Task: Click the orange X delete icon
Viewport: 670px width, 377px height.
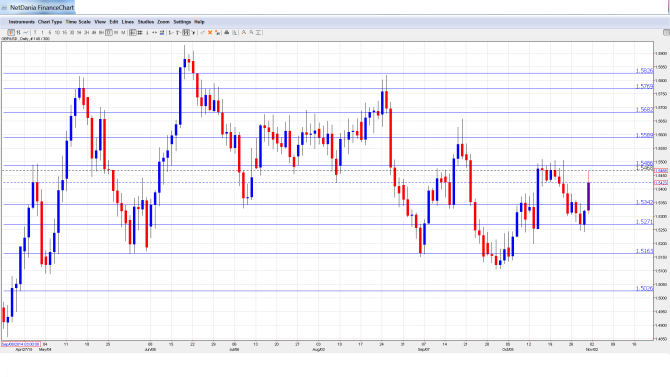Action: point(210,32)
